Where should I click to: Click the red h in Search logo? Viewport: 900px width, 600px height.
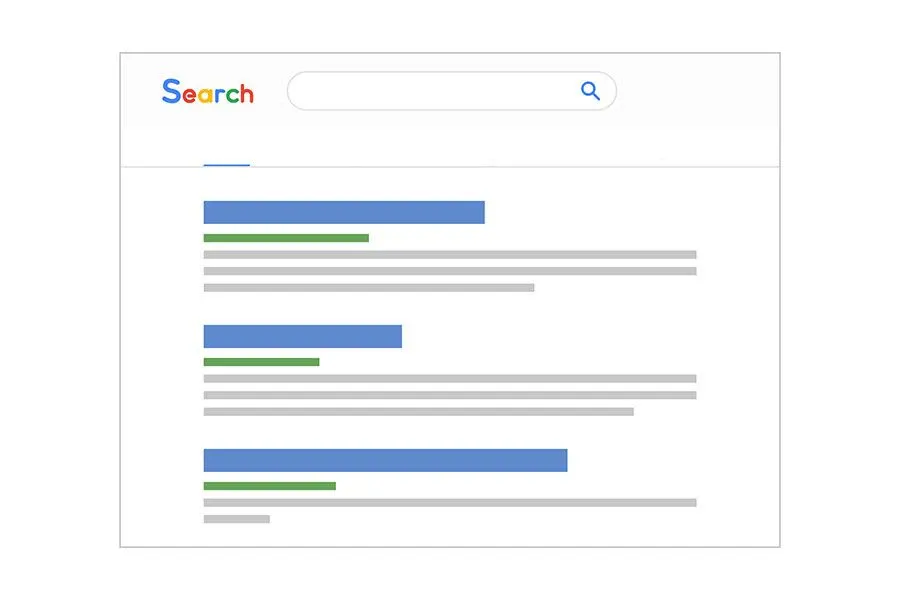click(x=247, y=92)
